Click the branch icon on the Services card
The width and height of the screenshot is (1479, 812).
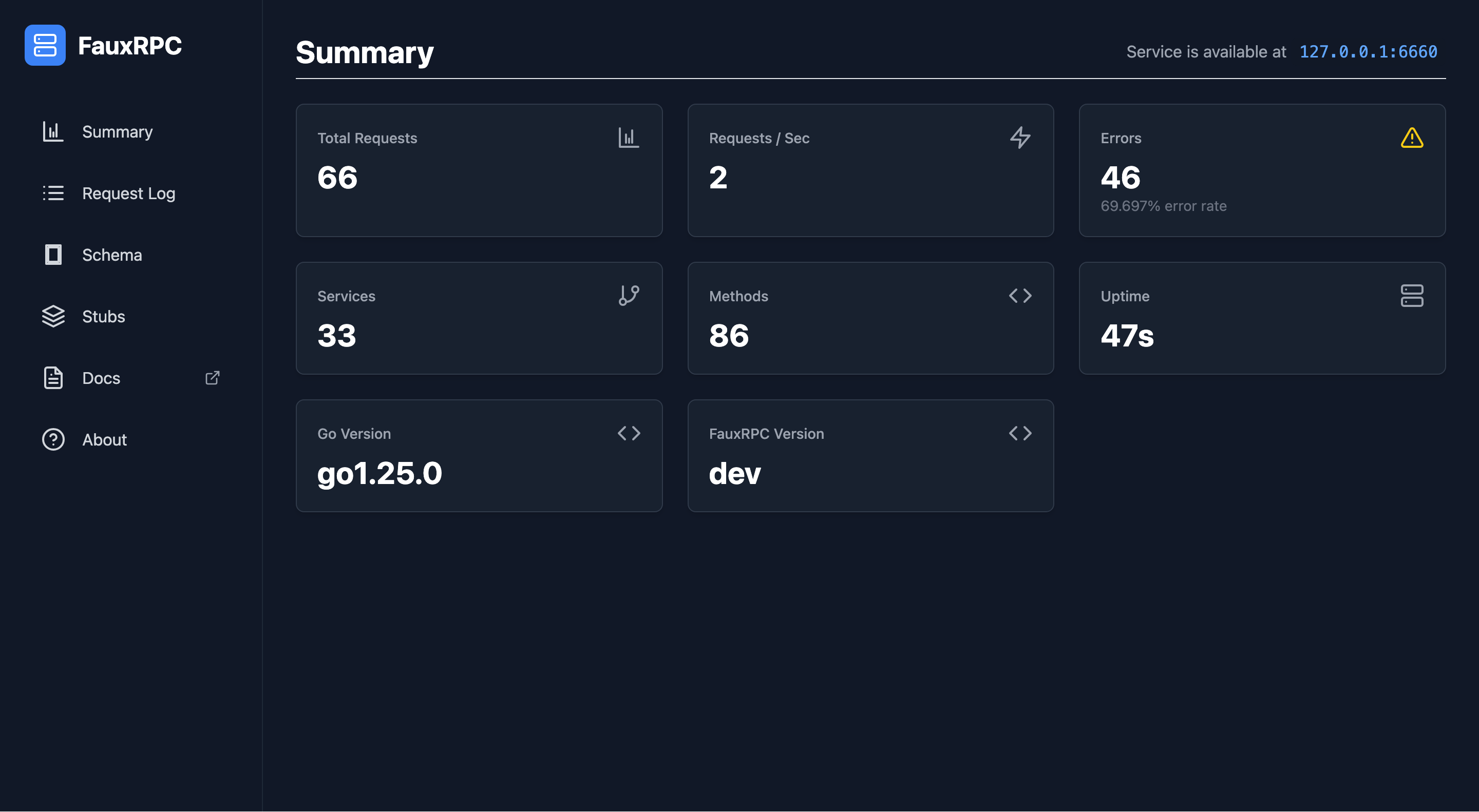pos(629,296)
